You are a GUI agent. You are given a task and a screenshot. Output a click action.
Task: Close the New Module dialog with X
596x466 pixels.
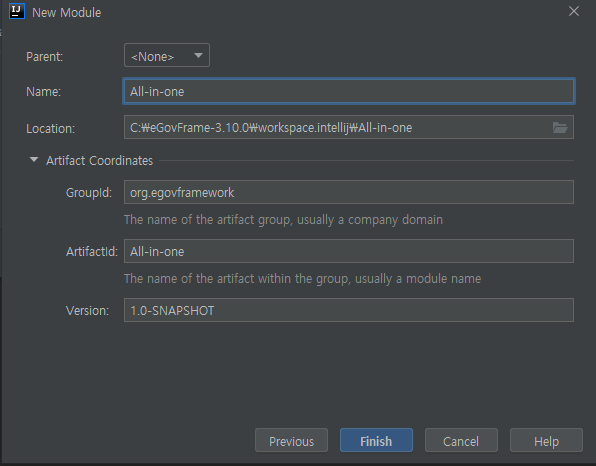point(574,11)
